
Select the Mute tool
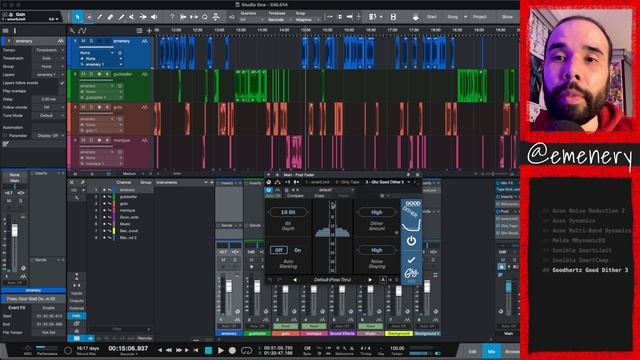[132, 17]
